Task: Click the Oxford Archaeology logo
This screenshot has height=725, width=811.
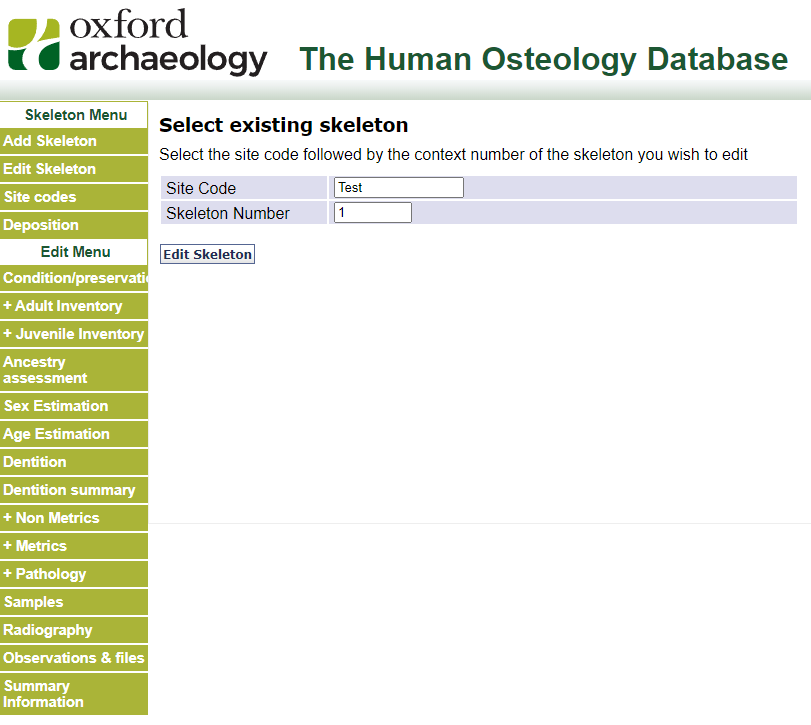Action: (x=137, y=42)
